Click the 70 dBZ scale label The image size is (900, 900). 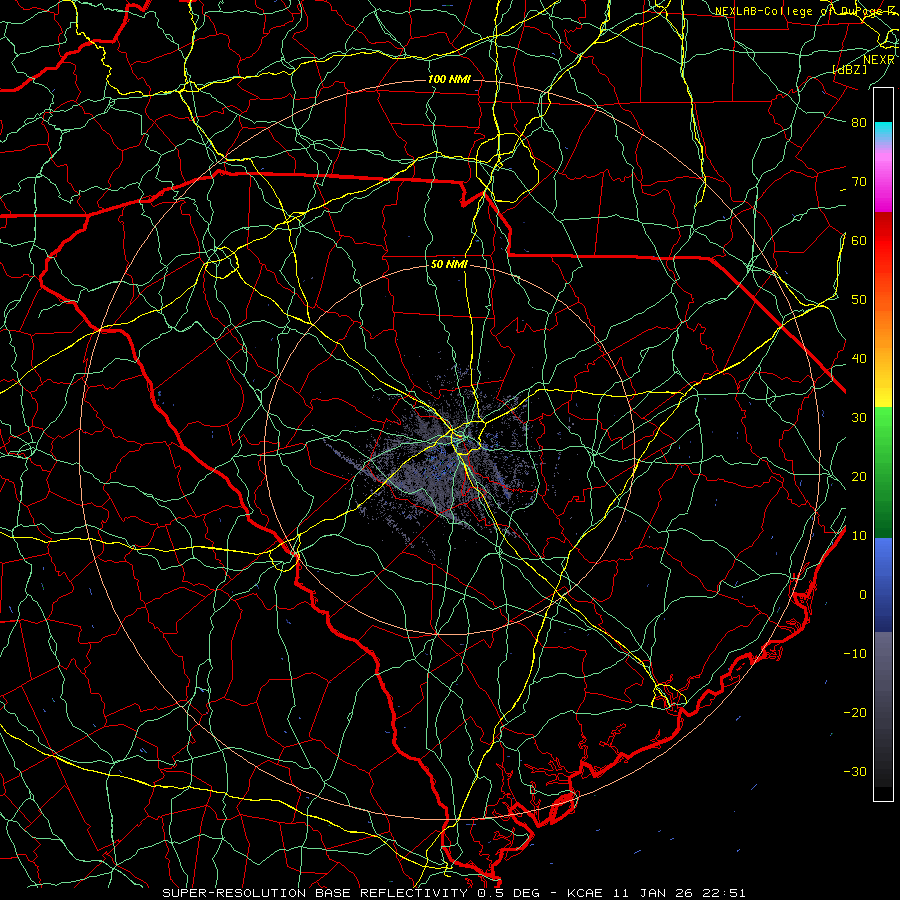click(859, 182)
